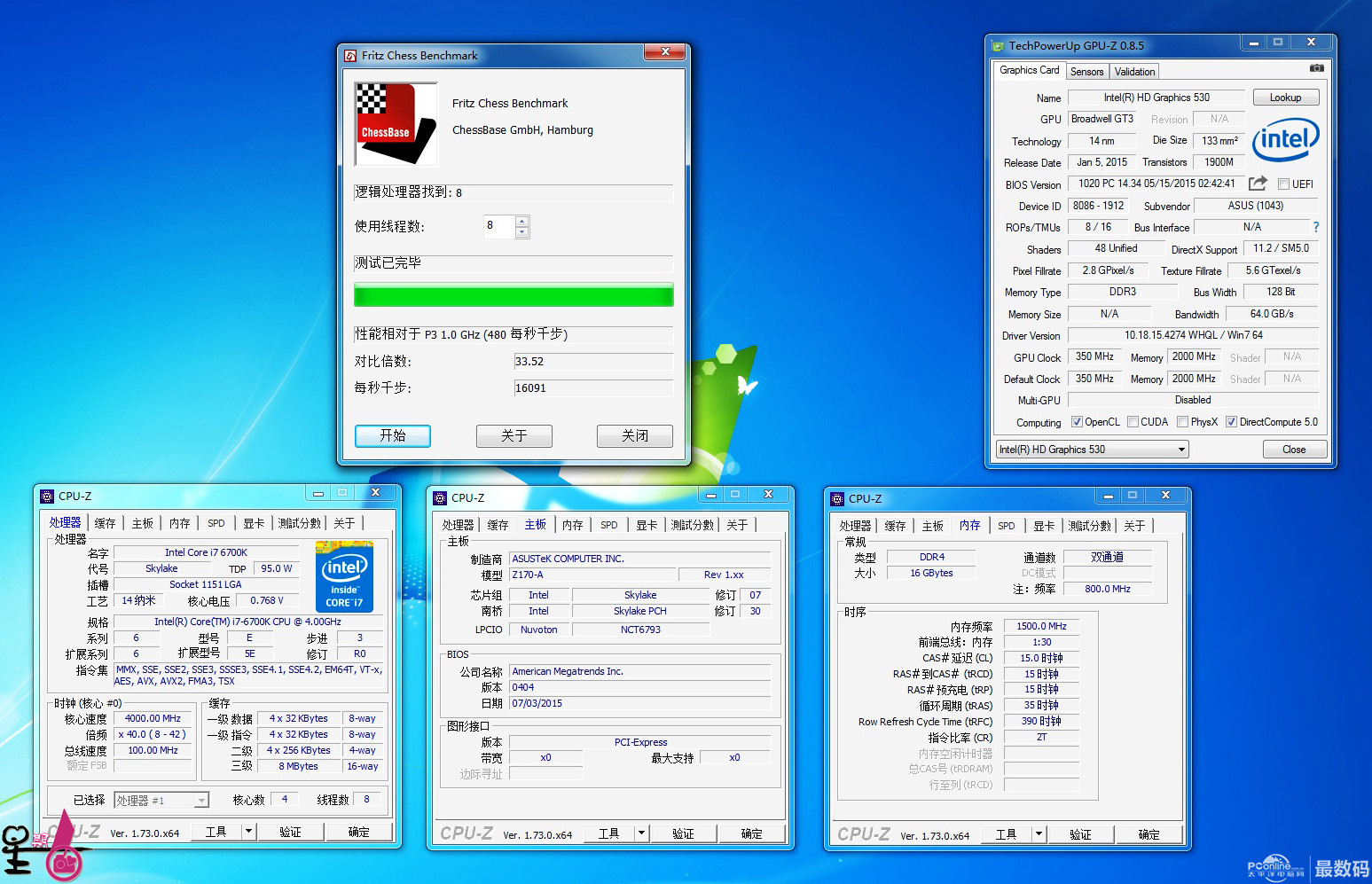Open the processor selection dropdown 处理器 #1

[161, 801]
